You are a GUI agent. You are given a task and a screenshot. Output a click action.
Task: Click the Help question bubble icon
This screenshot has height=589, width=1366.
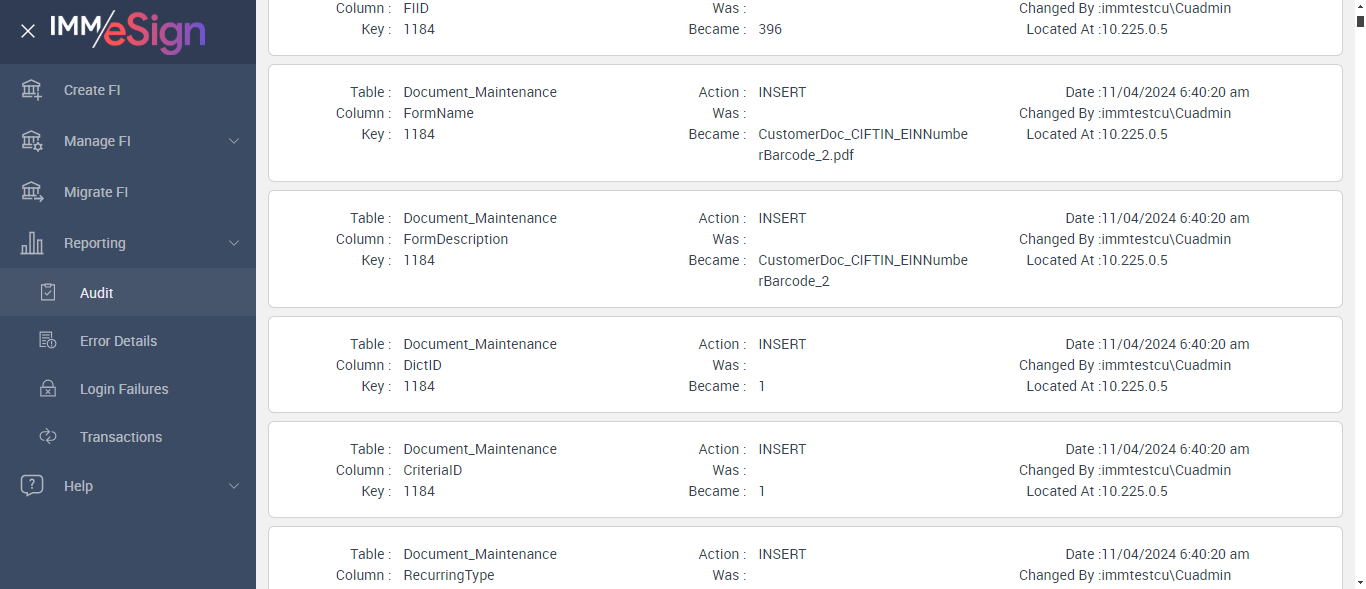click(32, 486)
